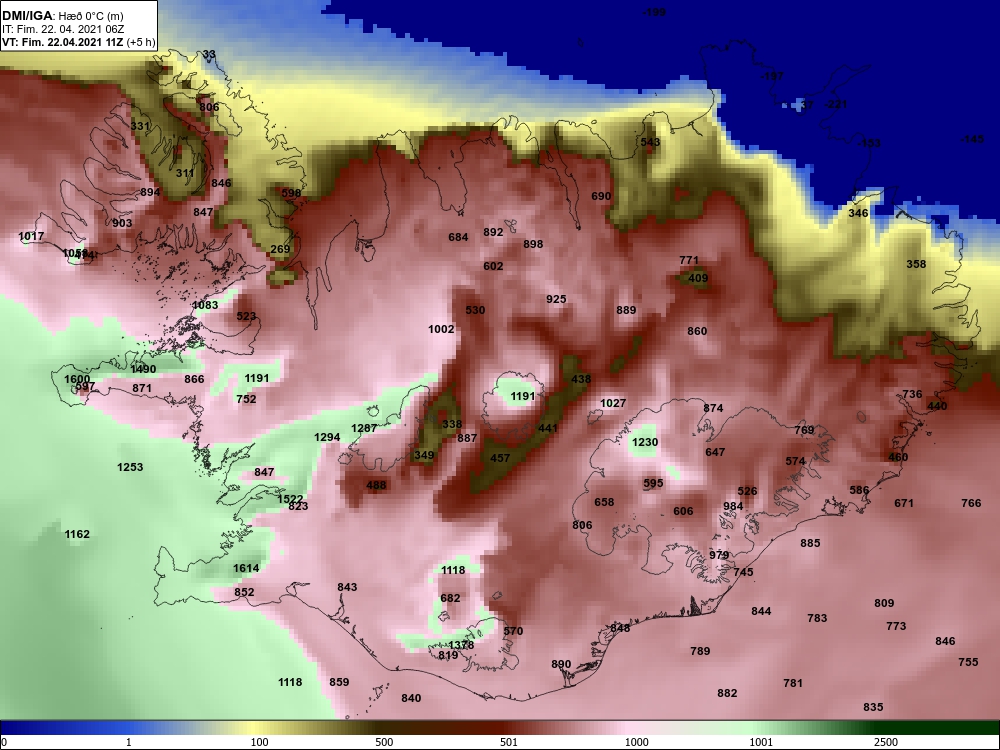Click the map value 925
Viewport: 1000px width, 750px height.
[x=556, y=298]
